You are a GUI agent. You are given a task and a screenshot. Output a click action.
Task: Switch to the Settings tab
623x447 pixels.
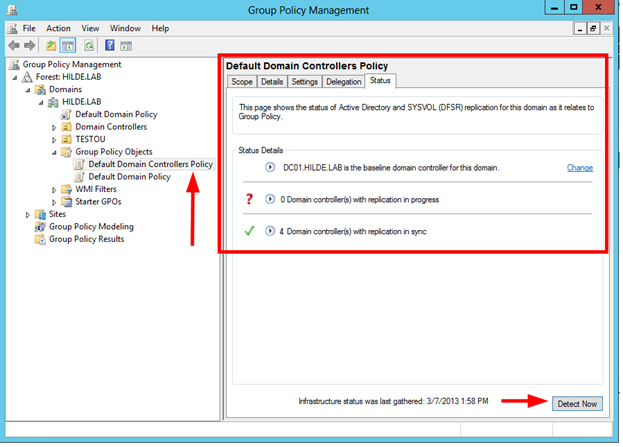(305, 81)
